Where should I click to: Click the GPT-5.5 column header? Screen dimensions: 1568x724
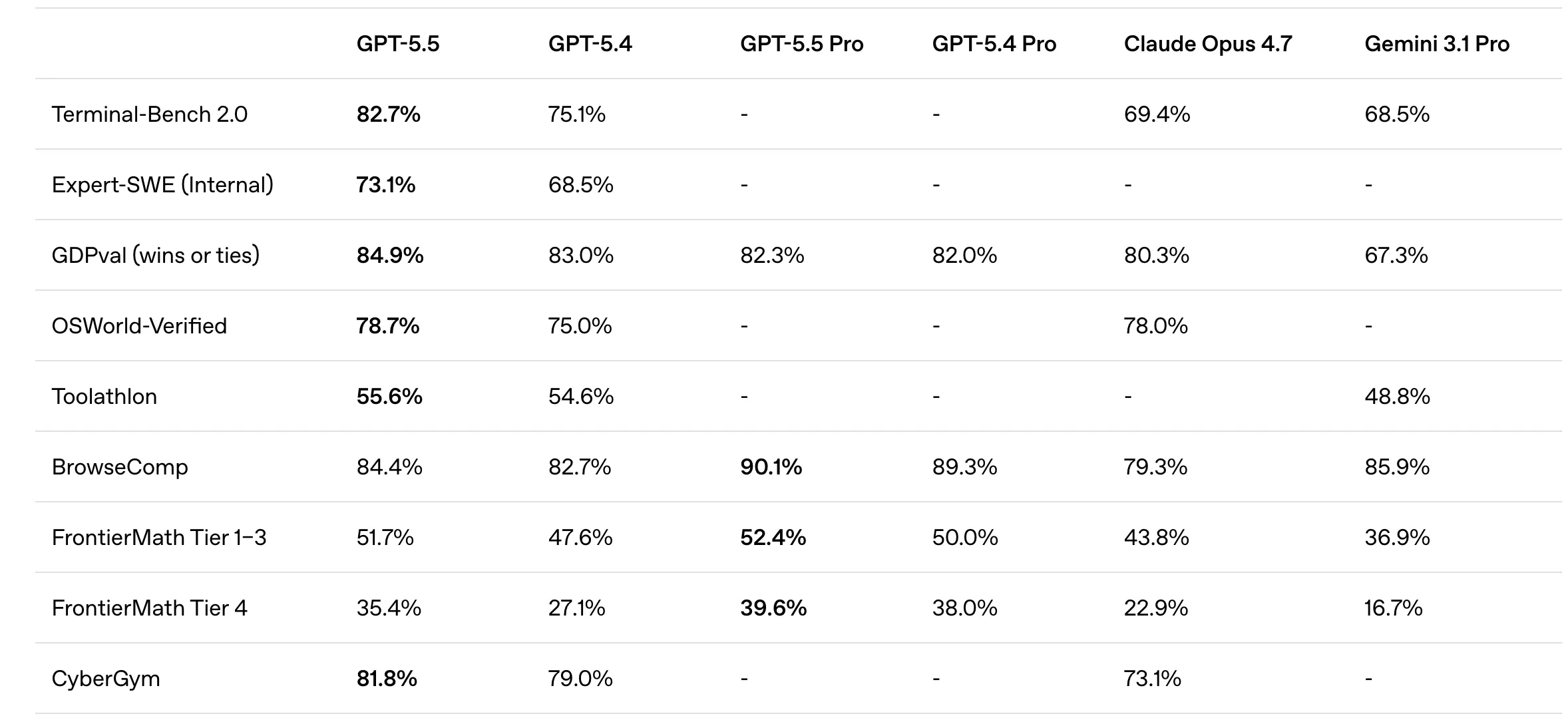(397, 44)
